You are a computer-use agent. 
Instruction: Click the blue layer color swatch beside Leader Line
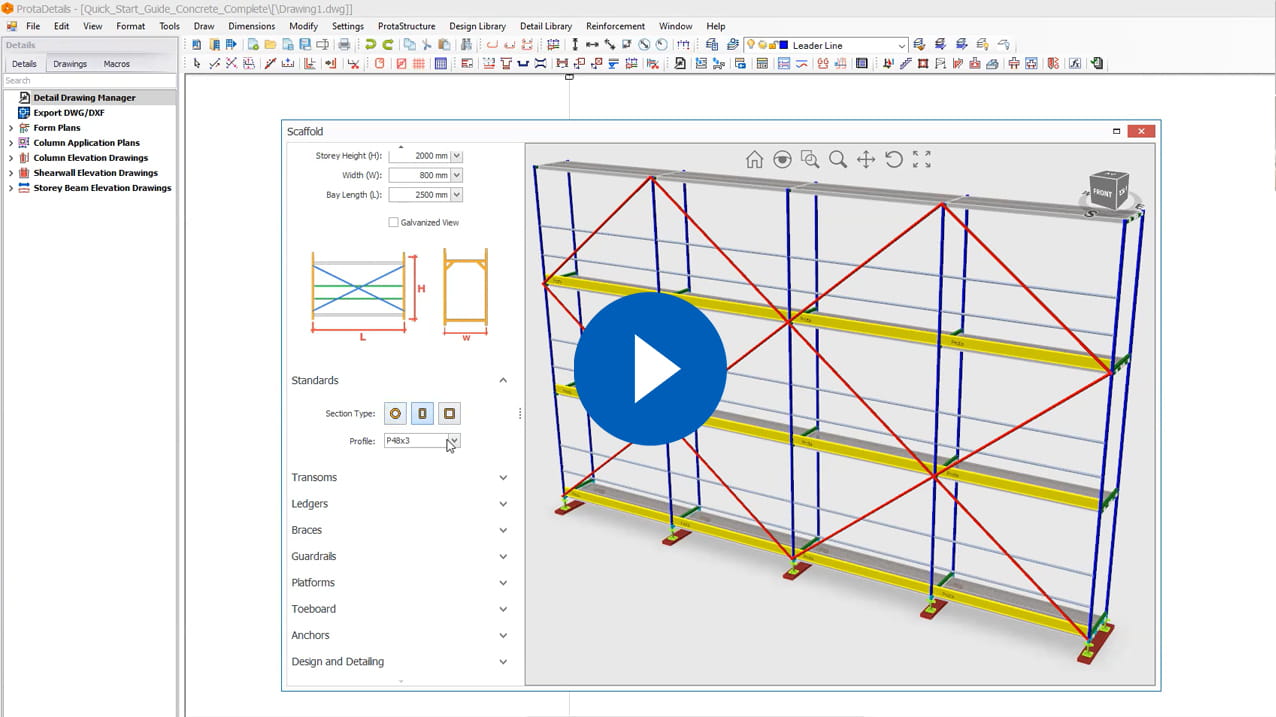coord(784,45)
